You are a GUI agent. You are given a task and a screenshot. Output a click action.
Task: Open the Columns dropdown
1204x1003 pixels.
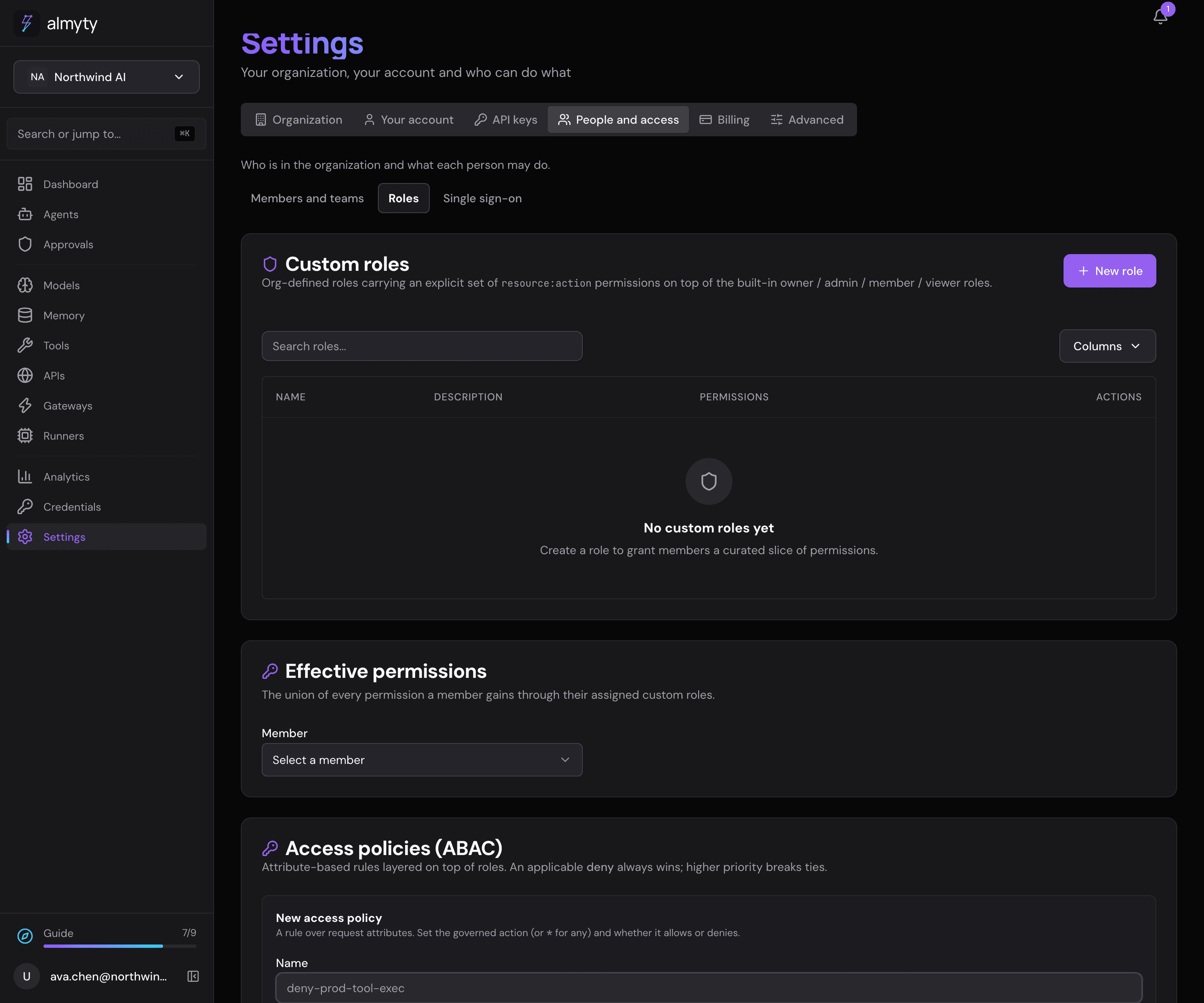(1107, 346)
